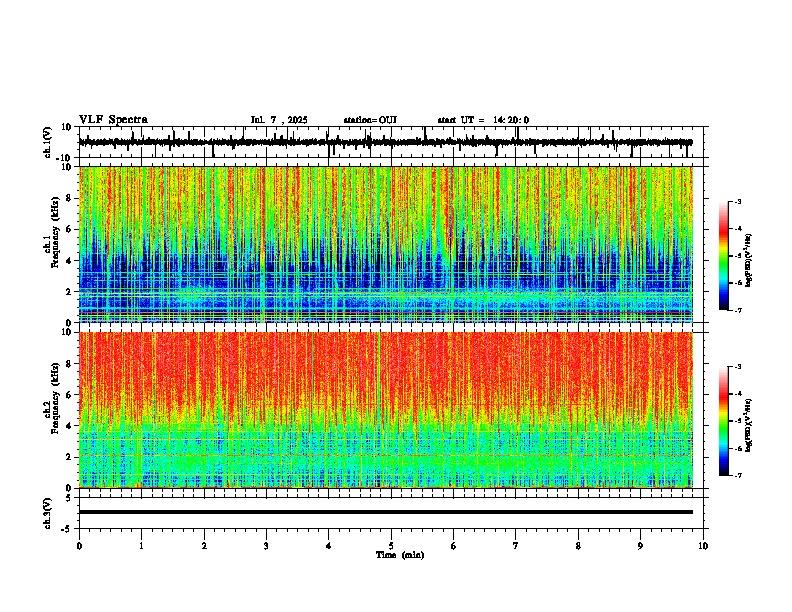The width and height of the screenshot is (792, 612).
Task: Click the "station=OUI" header label
Action: pos(370,120)
